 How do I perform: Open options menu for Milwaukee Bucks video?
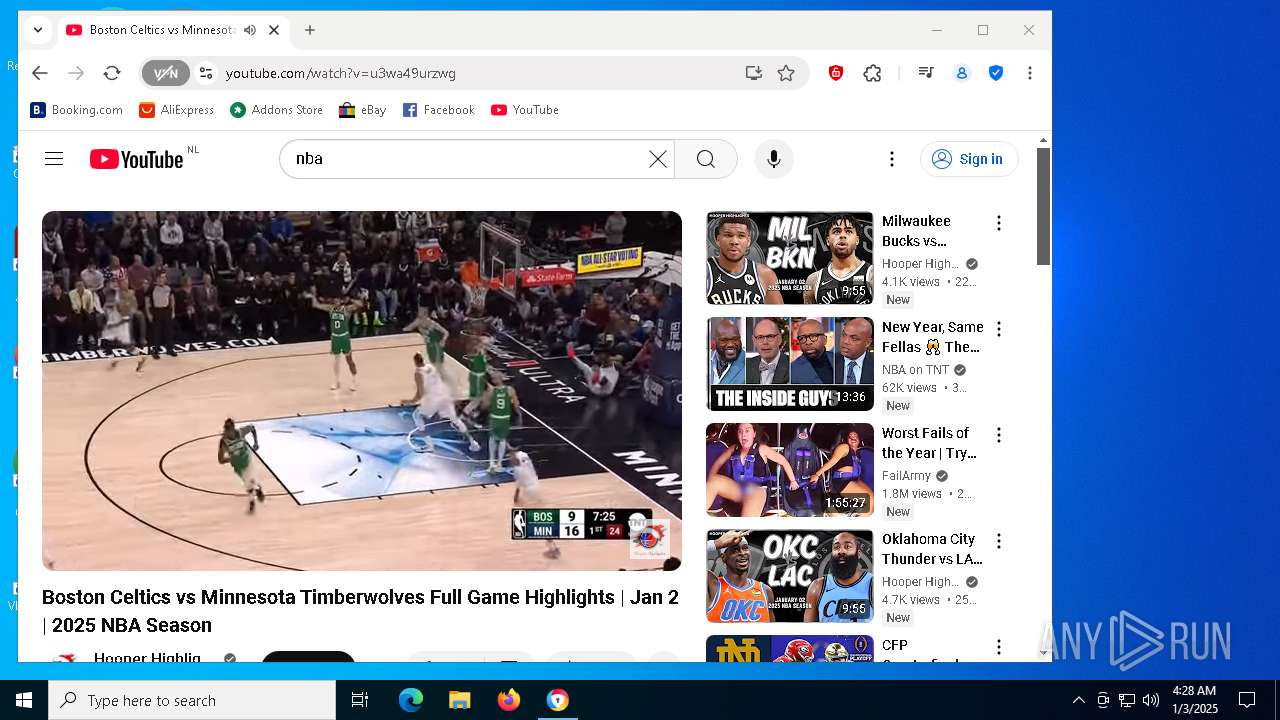pyautogui.click(x=998, y=223)
